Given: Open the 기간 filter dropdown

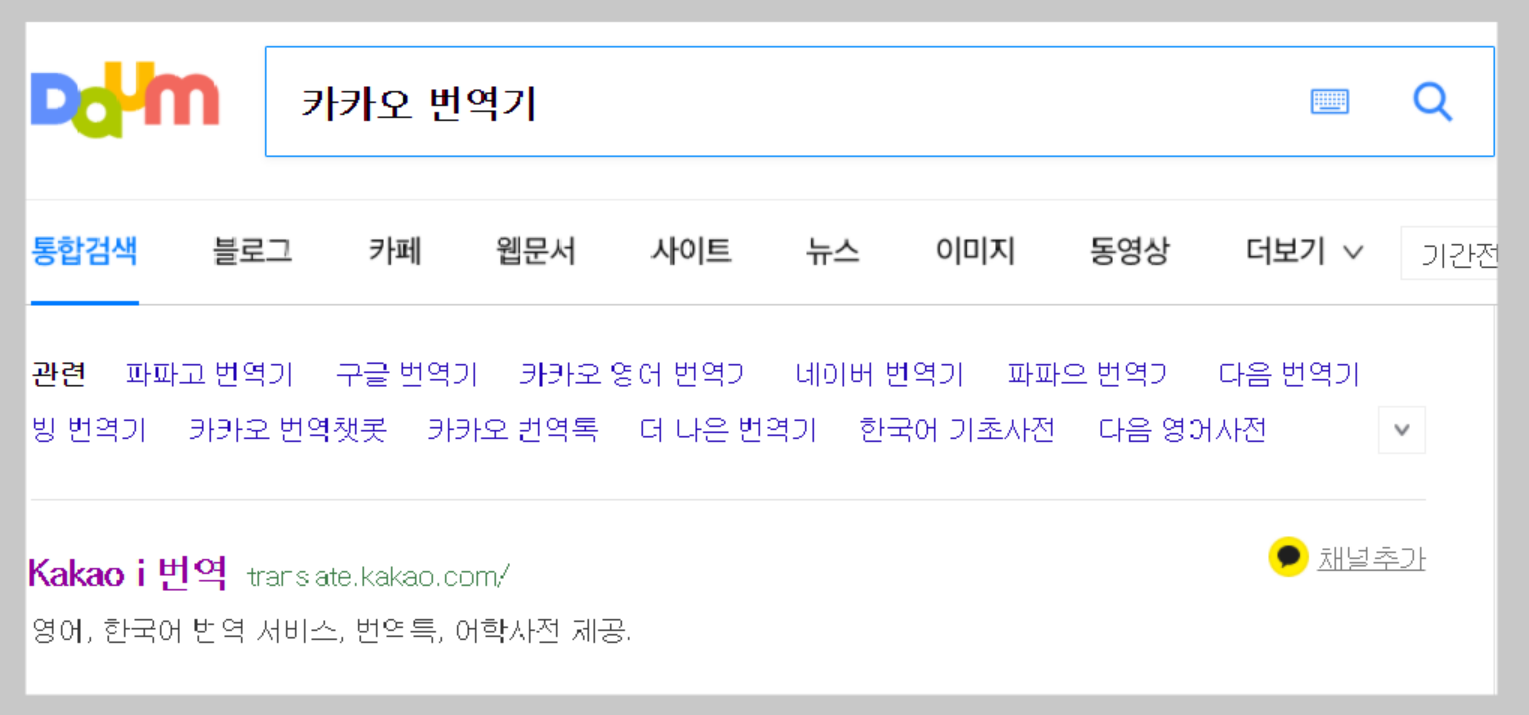Looking at the screenshot, I should [x=1449, y=254].
